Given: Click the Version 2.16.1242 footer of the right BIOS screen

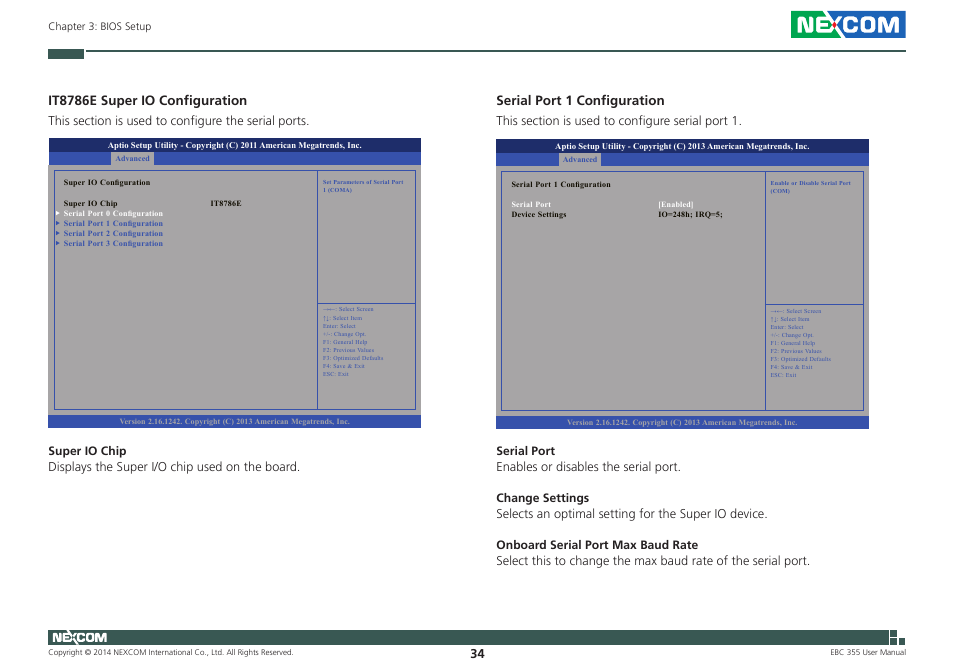Looking at the screenshot, I should tap(682, 423).
